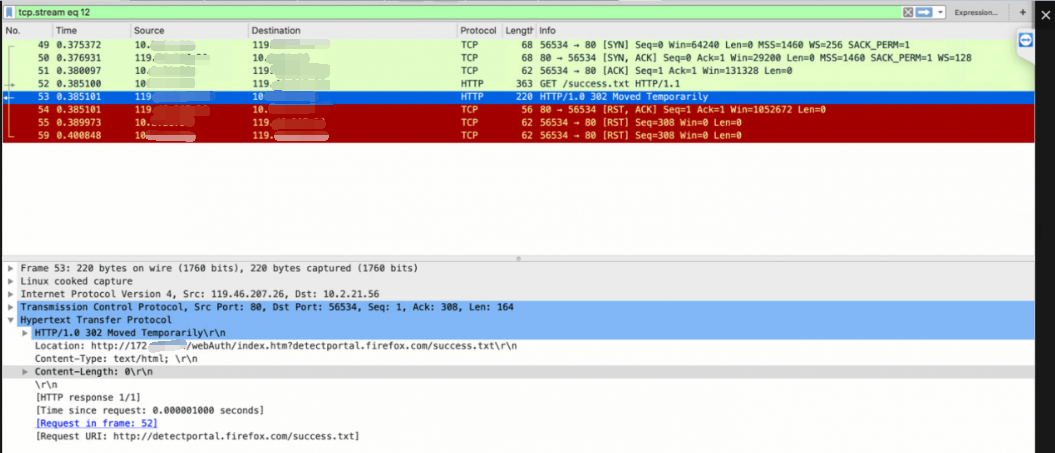Select the Time since request line

coord(149,411)
